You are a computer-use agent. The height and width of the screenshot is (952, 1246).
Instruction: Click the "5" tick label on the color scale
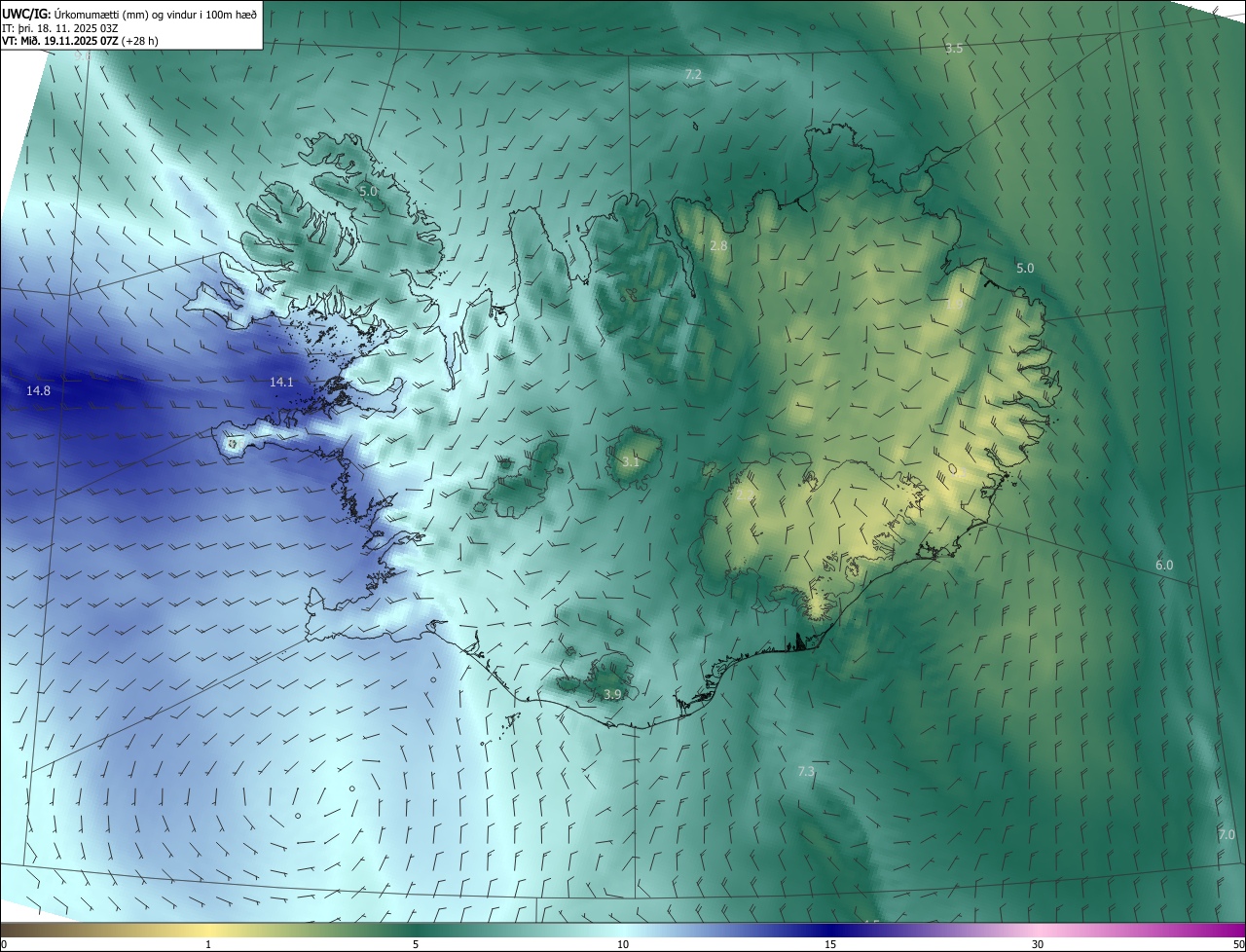pyautogui.click(x=416, y=944)
